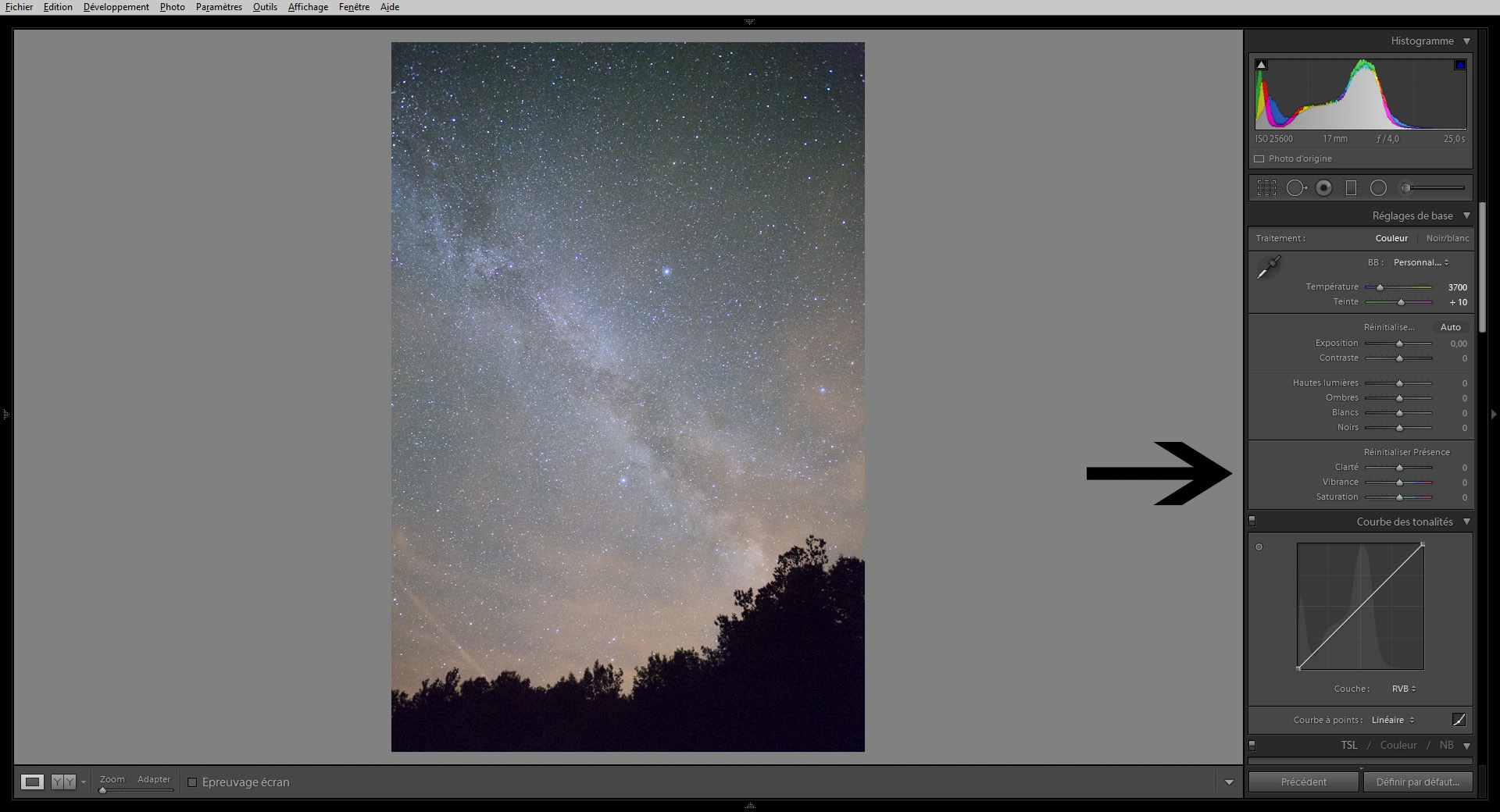Set treatment to Noir/blanc

tap(1448, 238)
